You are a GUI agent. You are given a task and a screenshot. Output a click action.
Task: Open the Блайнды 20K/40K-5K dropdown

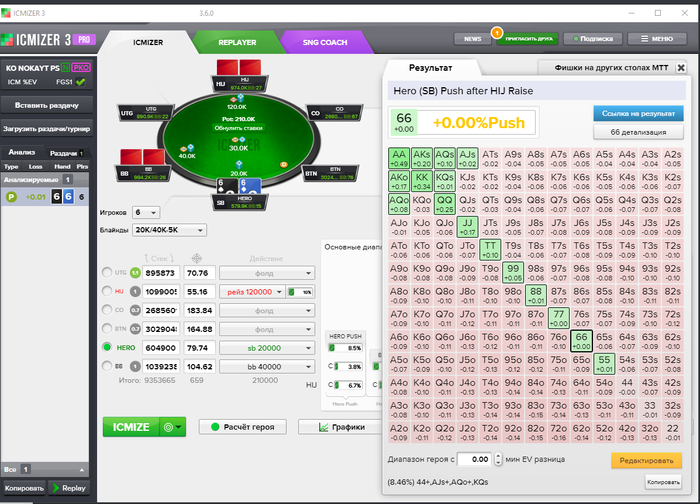pyautogui.click(x=169, y=230)
